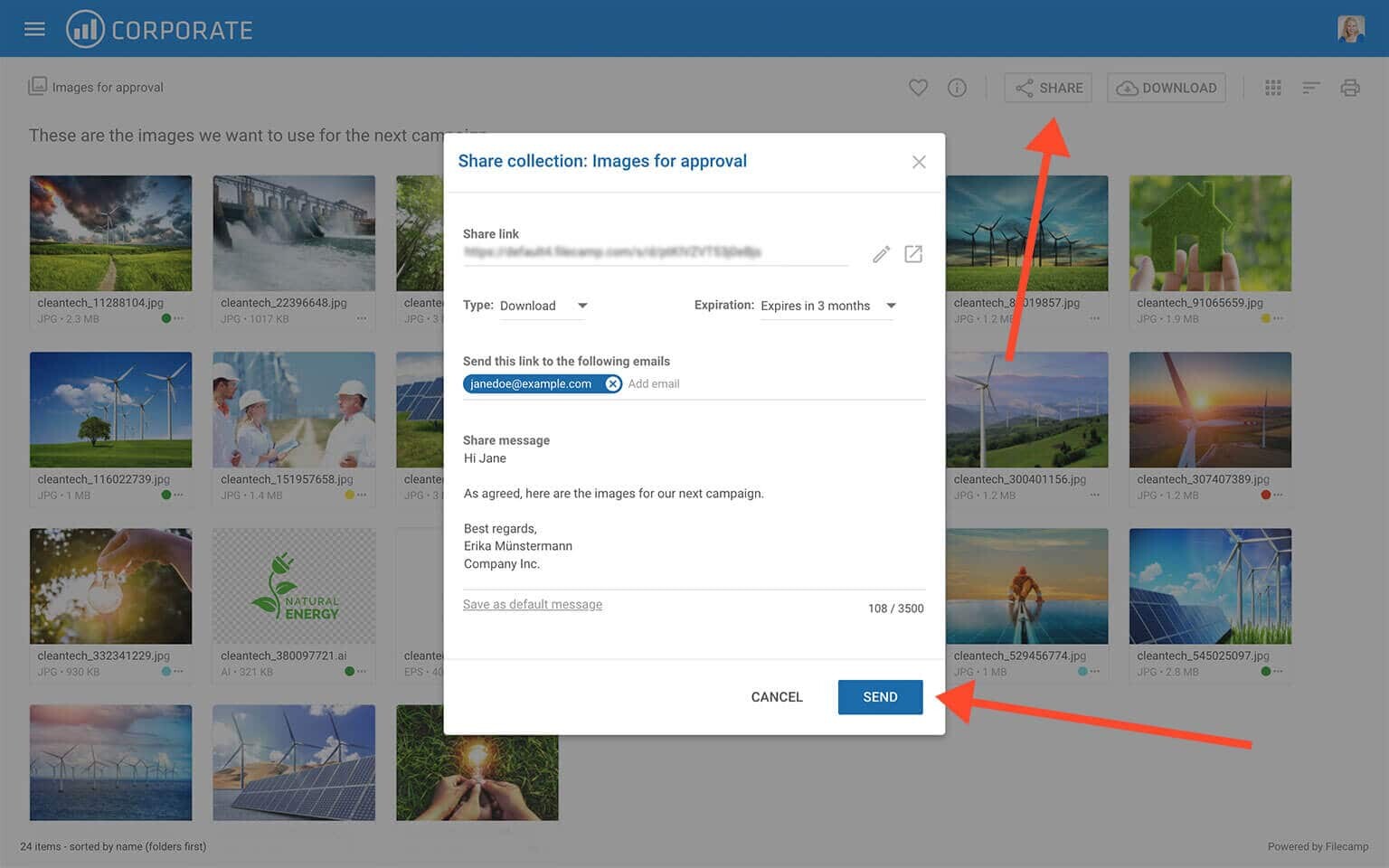Click green label dot on cleantech_11288104.jpg

click(166, 318)
